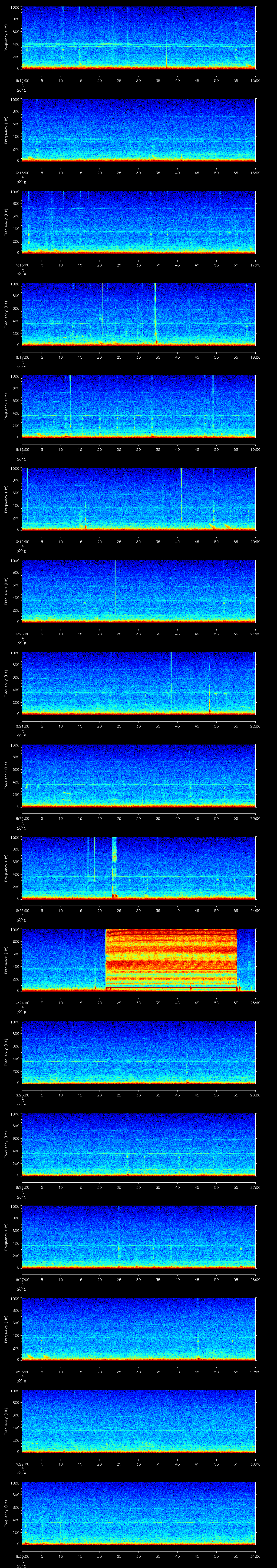
Task: Click the Jun 2015 date label under 6:26 panel
Action: [x=21, y=1194]
